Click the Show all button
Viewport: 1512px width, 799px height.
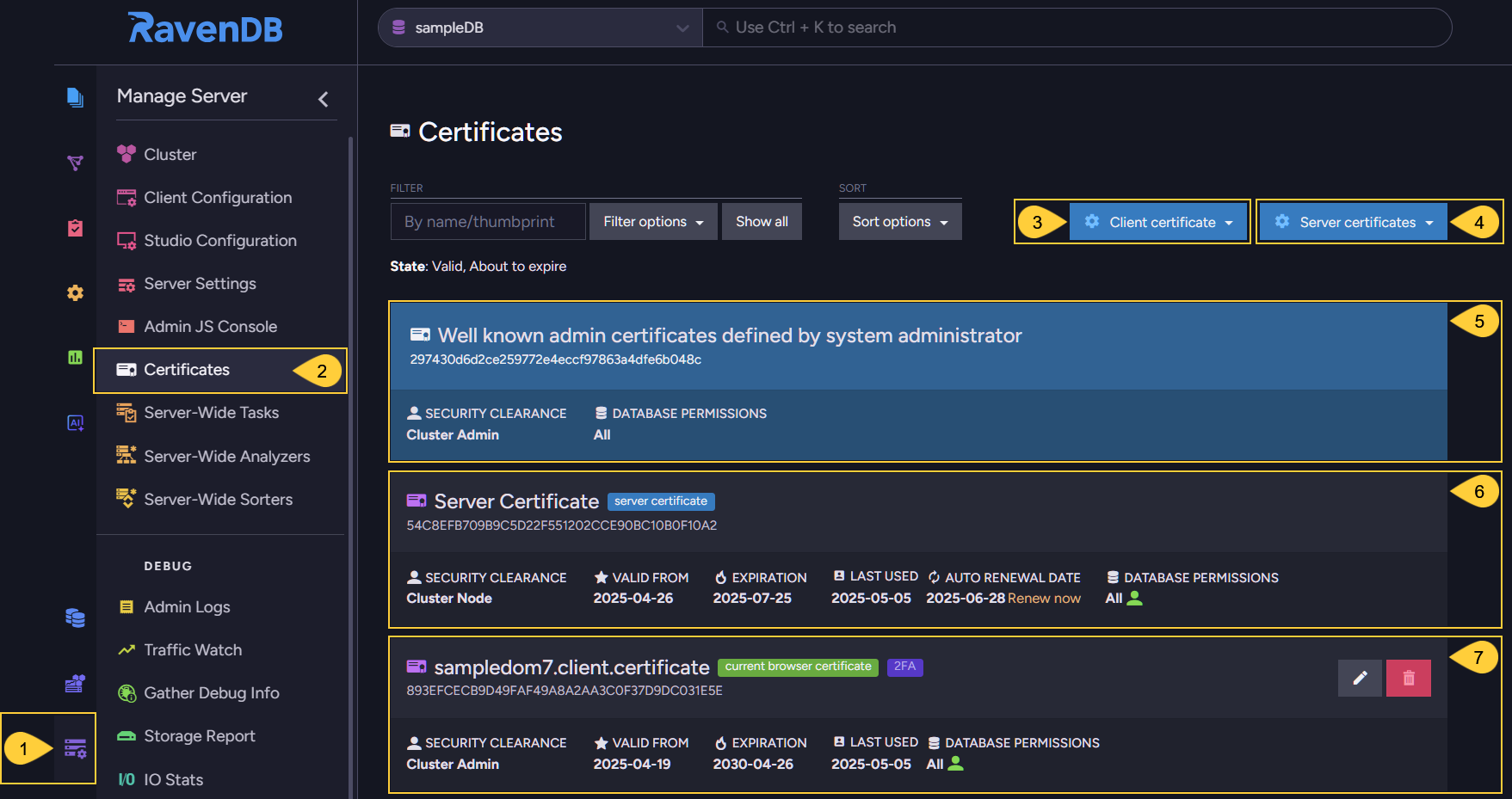tap(762, 221)
